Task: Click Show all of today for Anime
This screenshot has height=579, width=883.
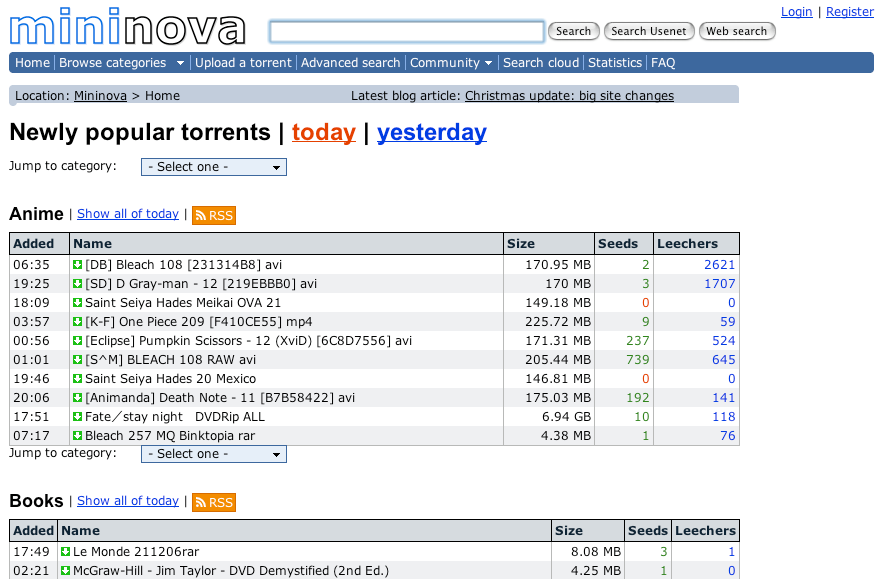Action: coord(128,214)
